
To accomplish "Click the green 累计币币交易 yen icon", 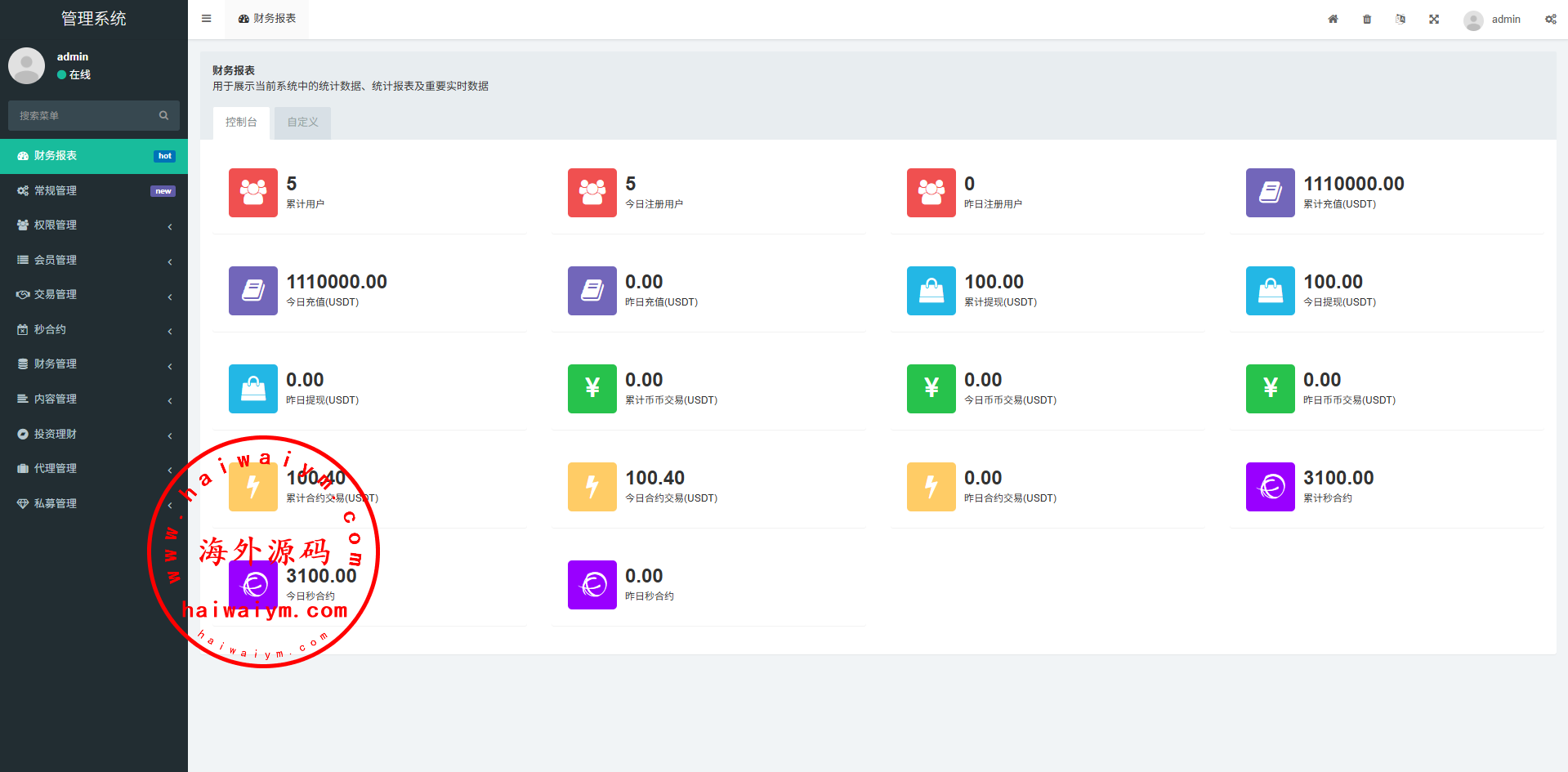I will (592, 389).
